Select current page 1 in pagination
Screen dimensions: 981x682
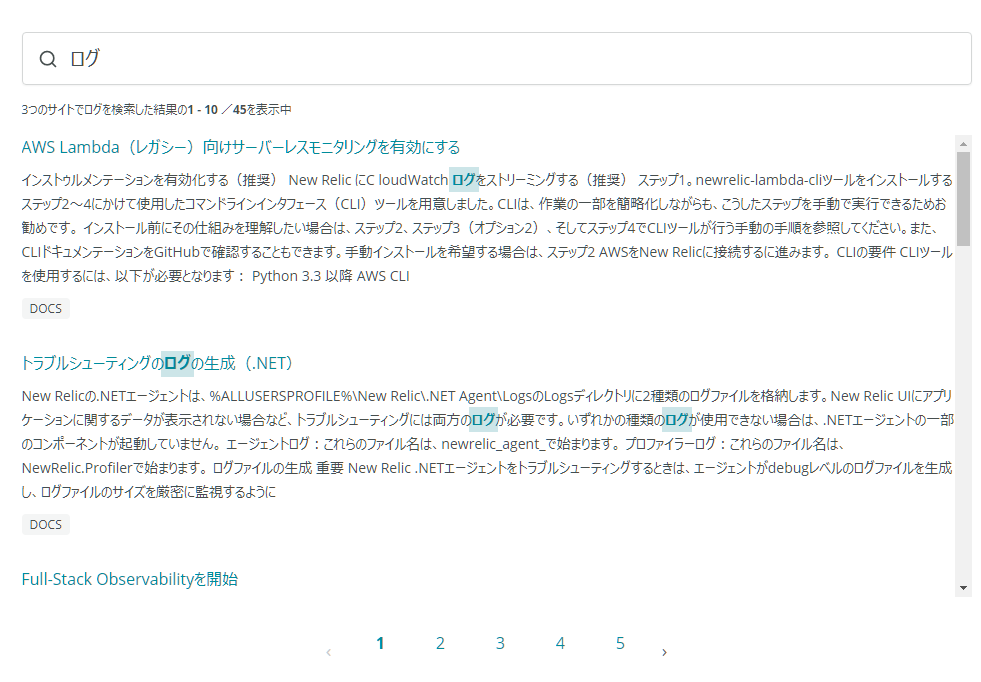(x=380, y=643)
